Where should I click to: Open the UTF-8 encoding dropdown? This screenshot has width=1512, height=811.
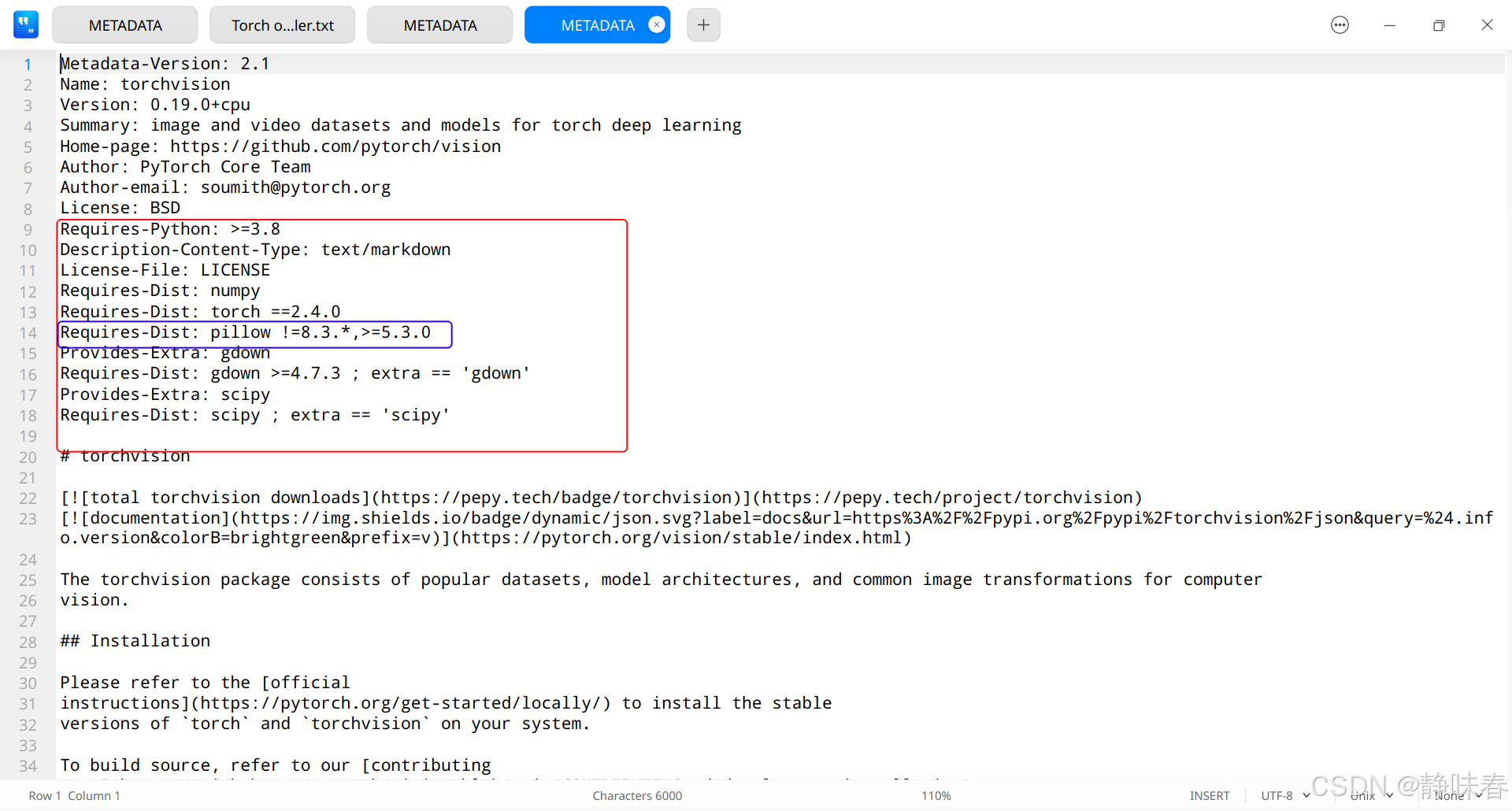[x=1280, y=795]
